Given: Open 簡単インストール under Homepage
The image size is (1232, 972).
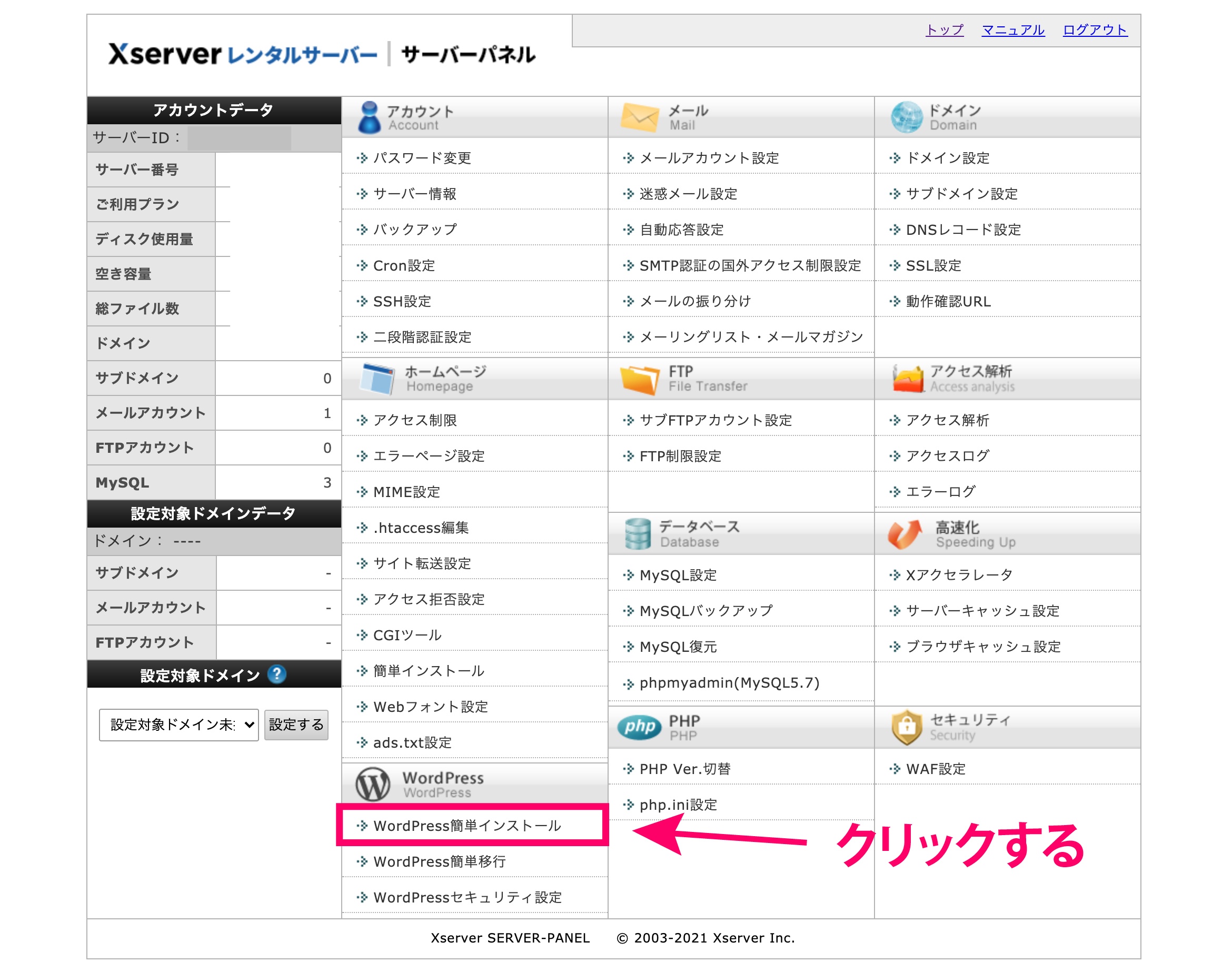Looking at the screenshot, I should (x=429, y=671).
